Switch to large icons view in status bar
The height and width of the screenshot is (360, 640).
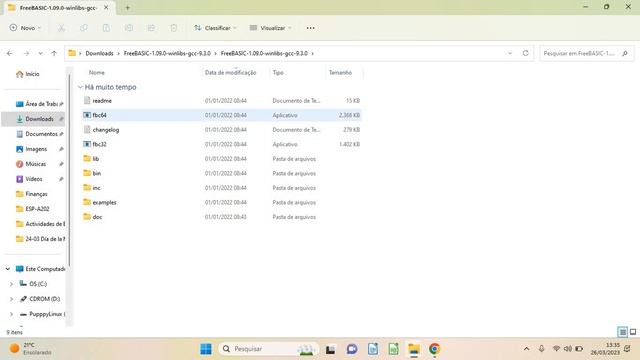(633, 332)
